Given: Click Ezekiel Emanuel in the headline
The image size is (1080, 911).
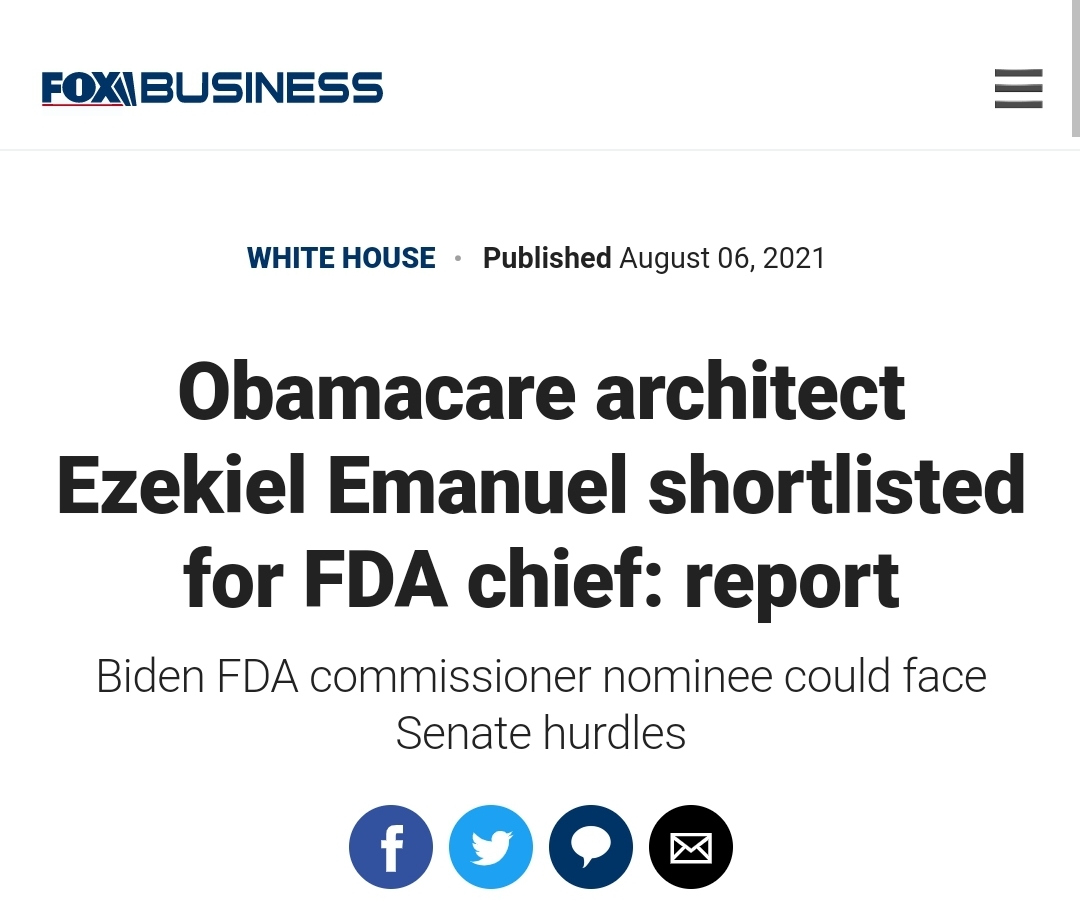Looking at the screenshot, I should click(342, 485).
